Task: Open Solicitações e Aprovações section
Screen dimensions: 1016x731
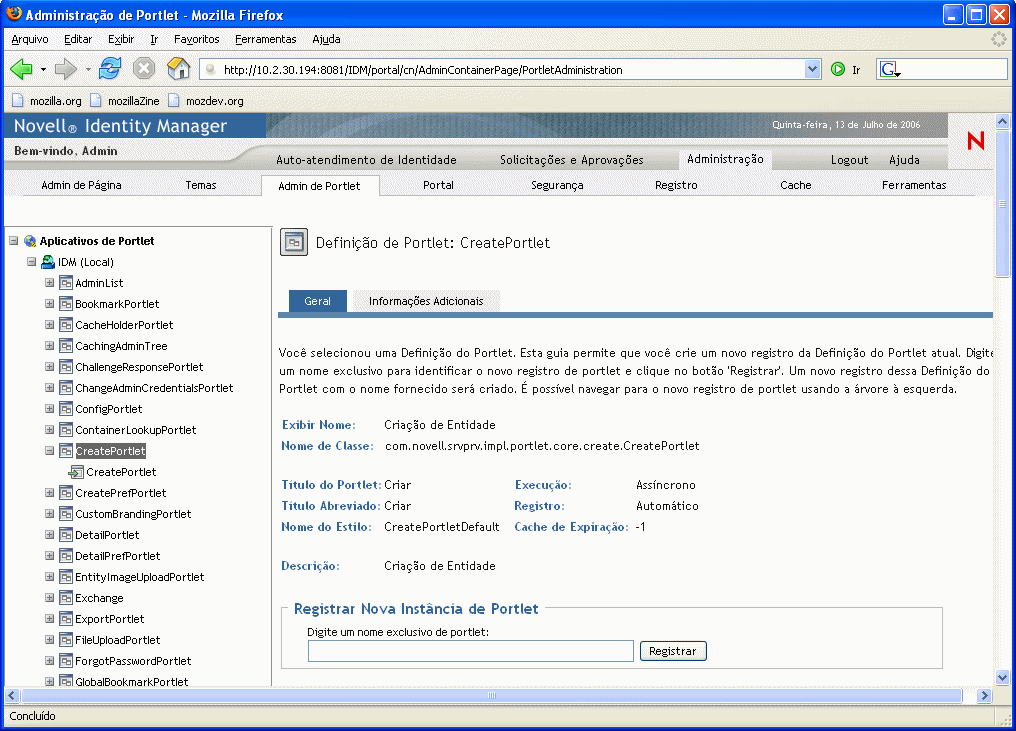Action: 572,159
